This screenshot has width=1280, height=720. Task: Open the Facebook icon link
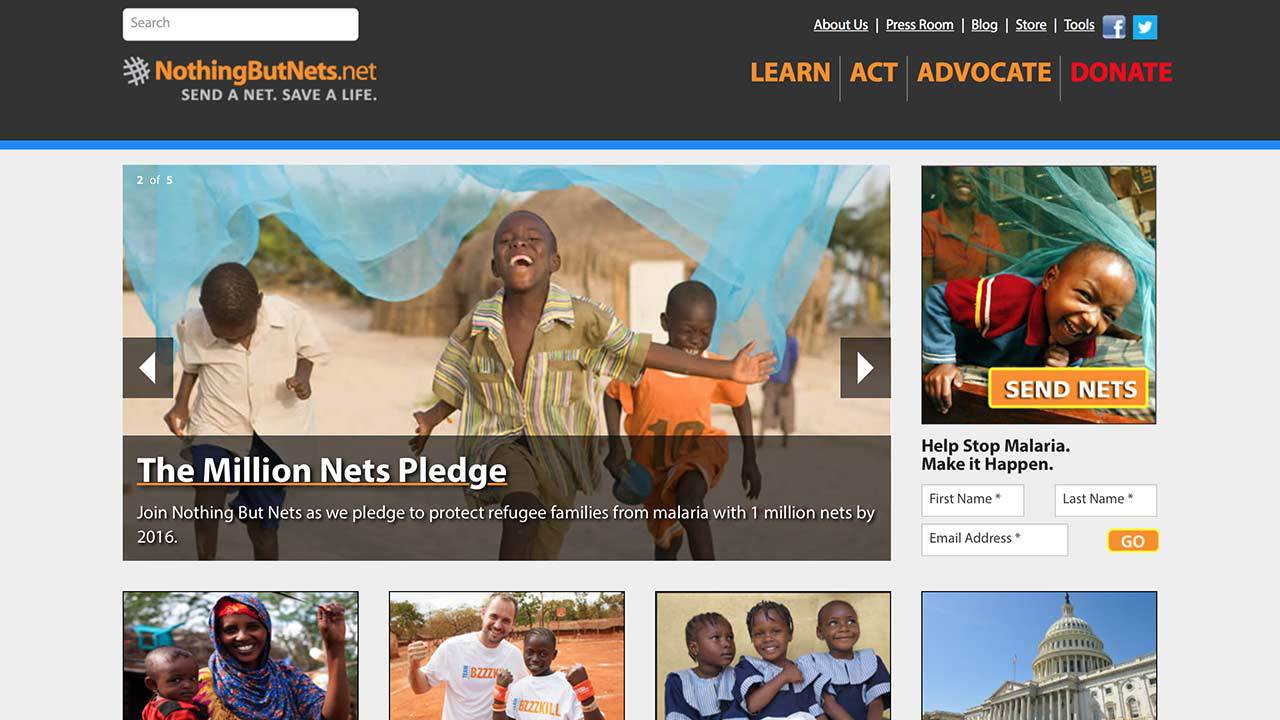click(x=1114, y=27)
